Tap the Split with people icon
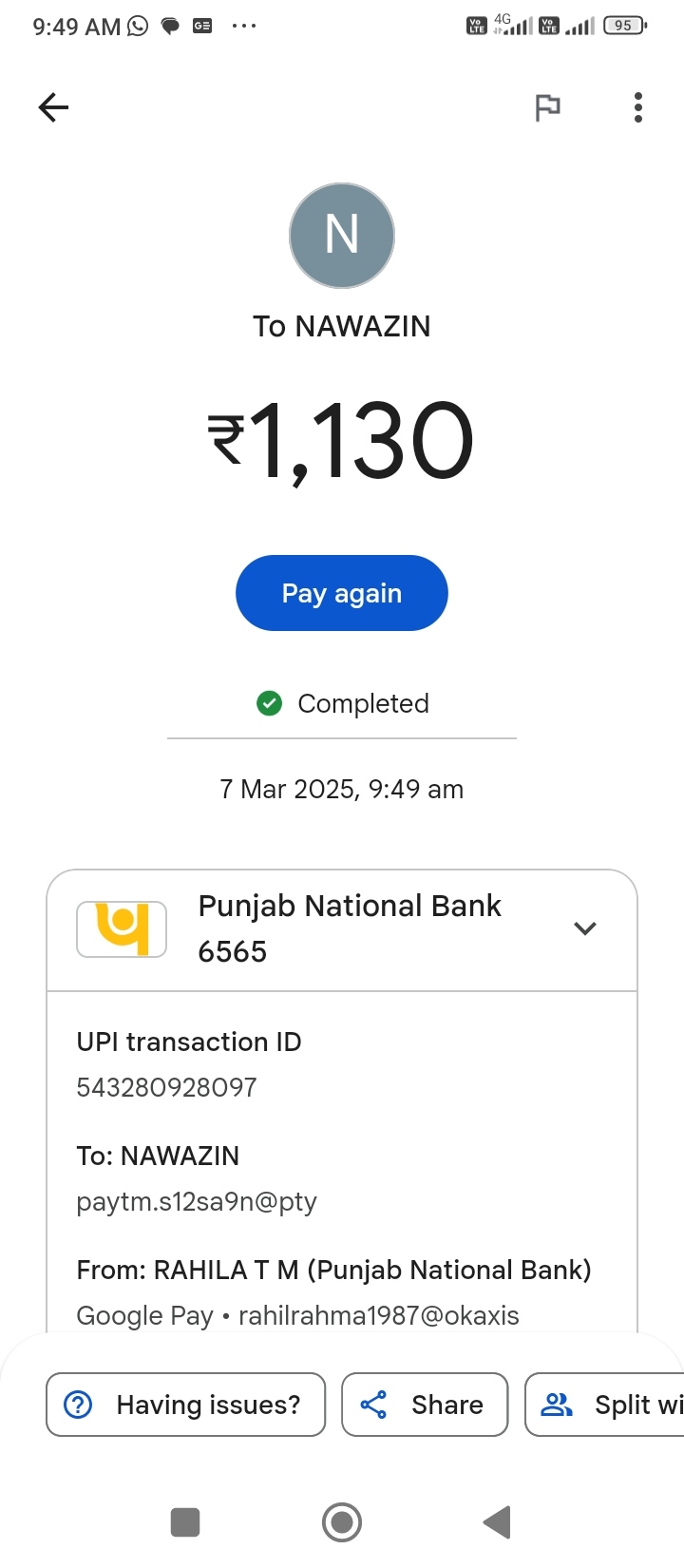 pyautogui.click(x=557, y=1405)
